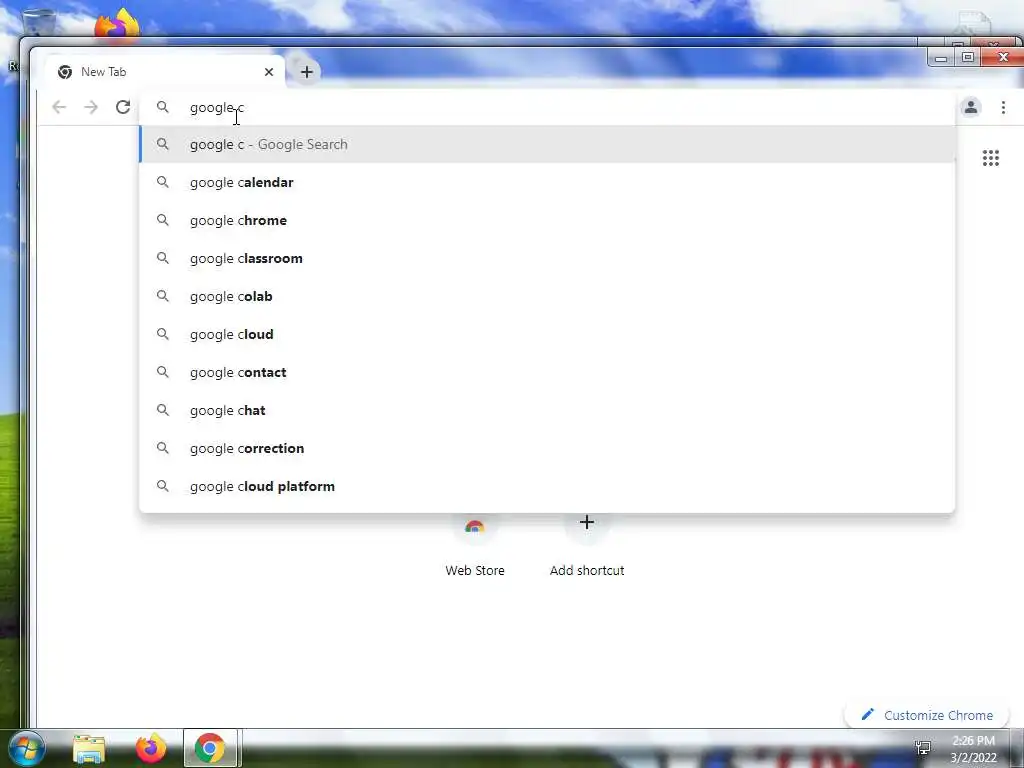Open Customize Chrome button
This screenshot has height=768, width=1024.
coord(927,715)
